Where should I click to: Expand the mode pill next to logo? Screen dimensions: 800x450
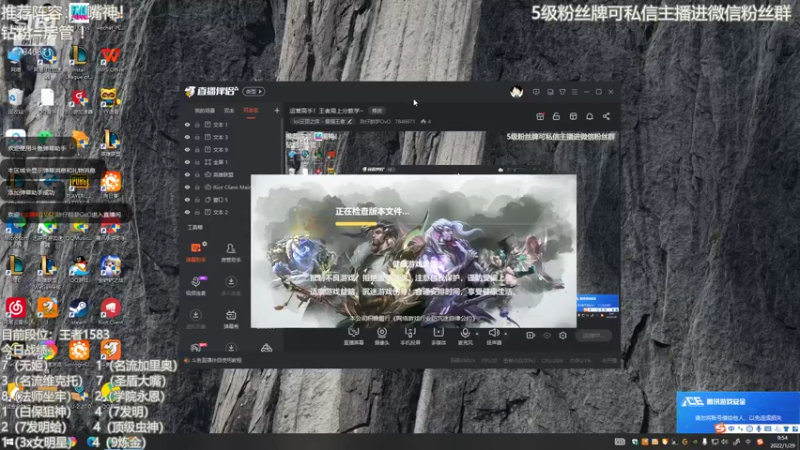(x=254, y=92)
